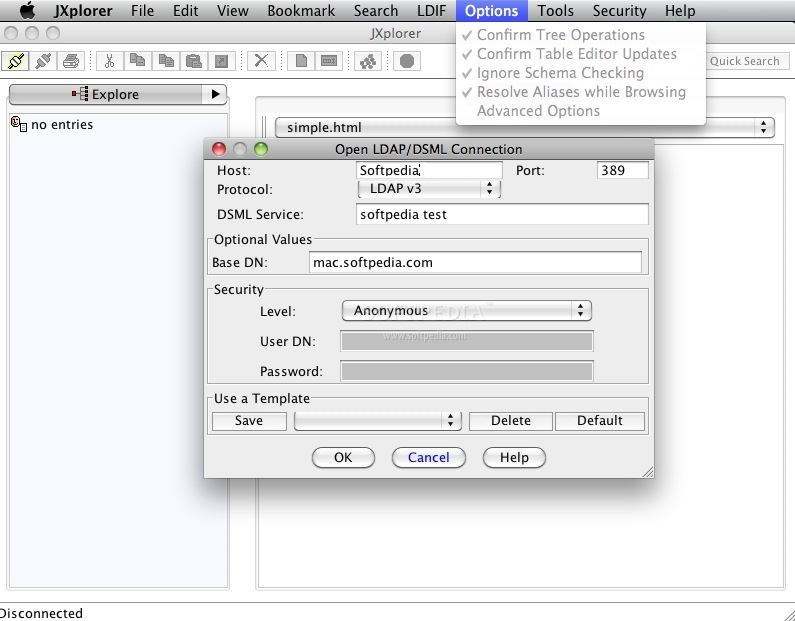Click the dialog's resize grip corner
This screenshot has height=621, width=795.
tap(648, 472)
